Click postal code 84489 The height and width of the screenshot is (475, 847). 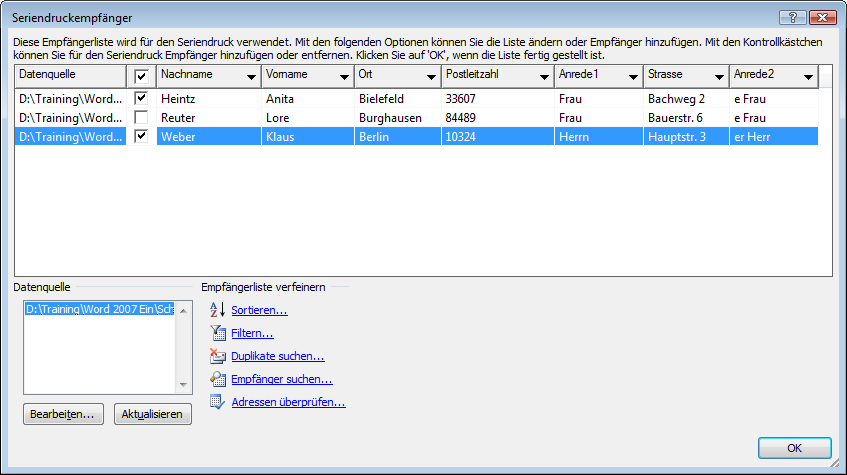(x=498, y=117)
